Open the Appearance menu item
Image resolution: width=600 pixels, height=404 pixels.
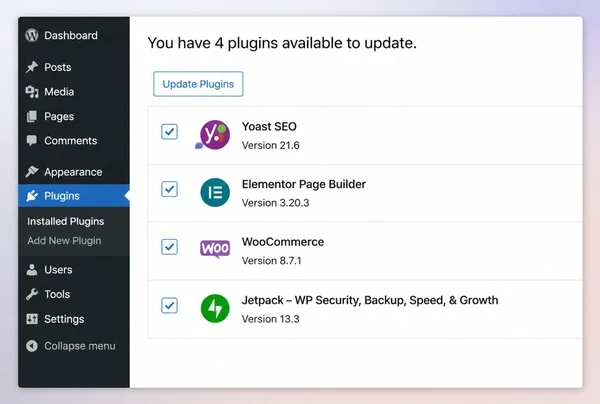tap(74, 172)
